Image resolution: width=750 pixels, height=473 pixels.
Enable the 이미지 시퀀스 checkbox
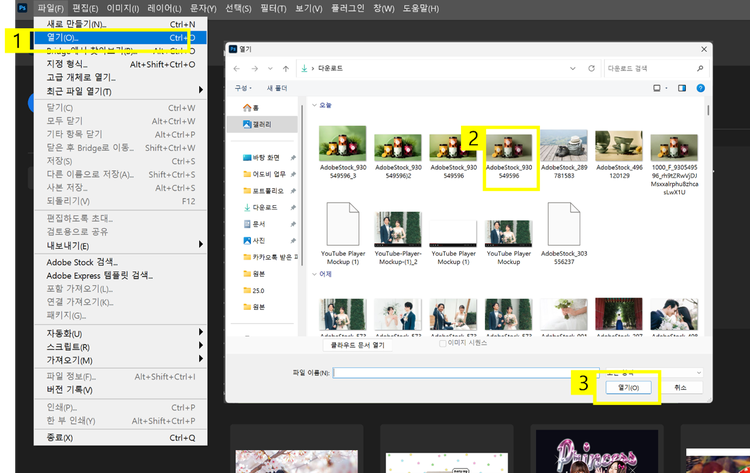[x=442, y=343]
